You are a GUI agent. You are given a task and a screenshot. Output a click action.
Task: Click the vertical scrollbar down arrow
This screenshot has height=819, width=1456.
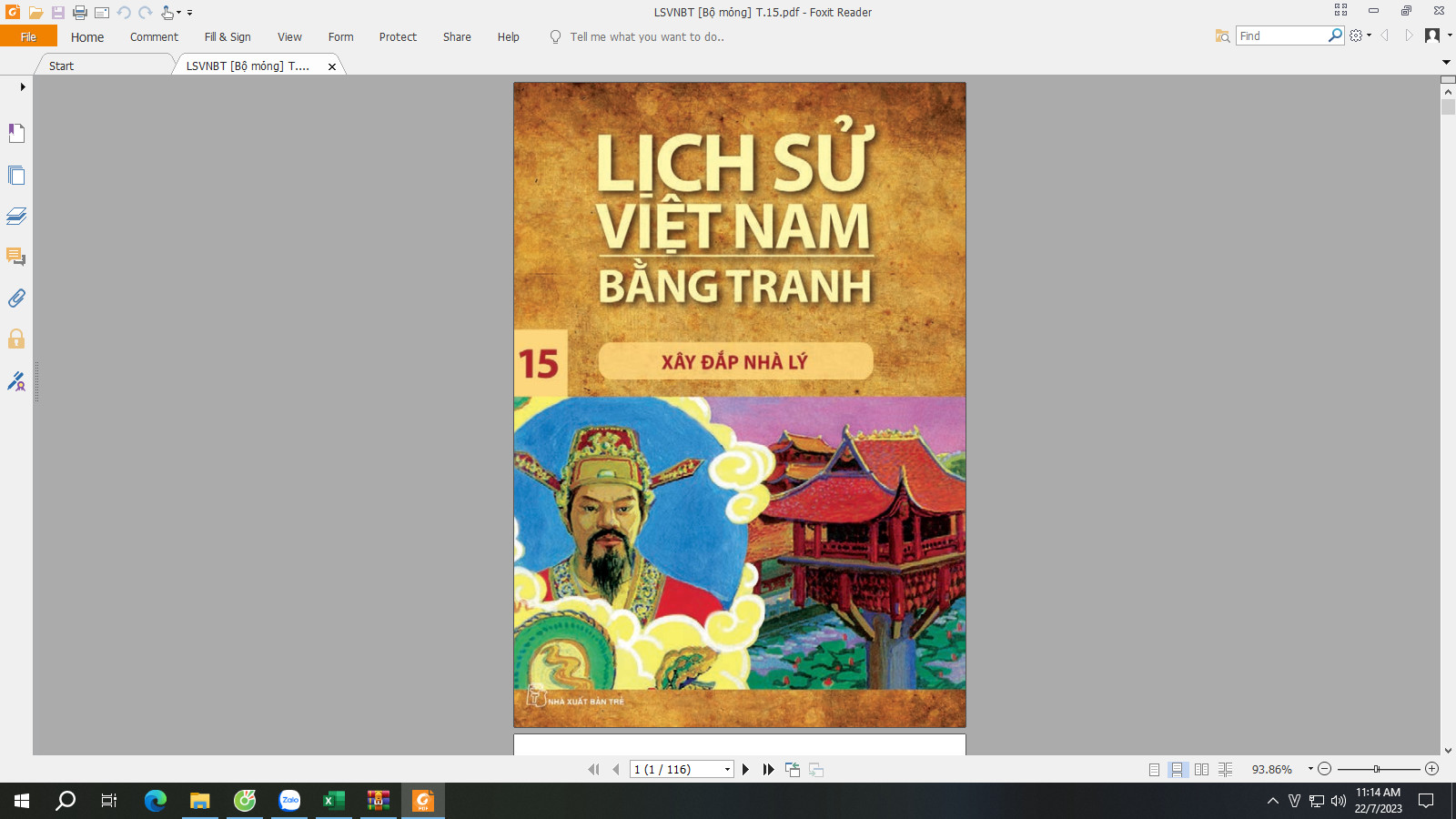pos(1448,750)
